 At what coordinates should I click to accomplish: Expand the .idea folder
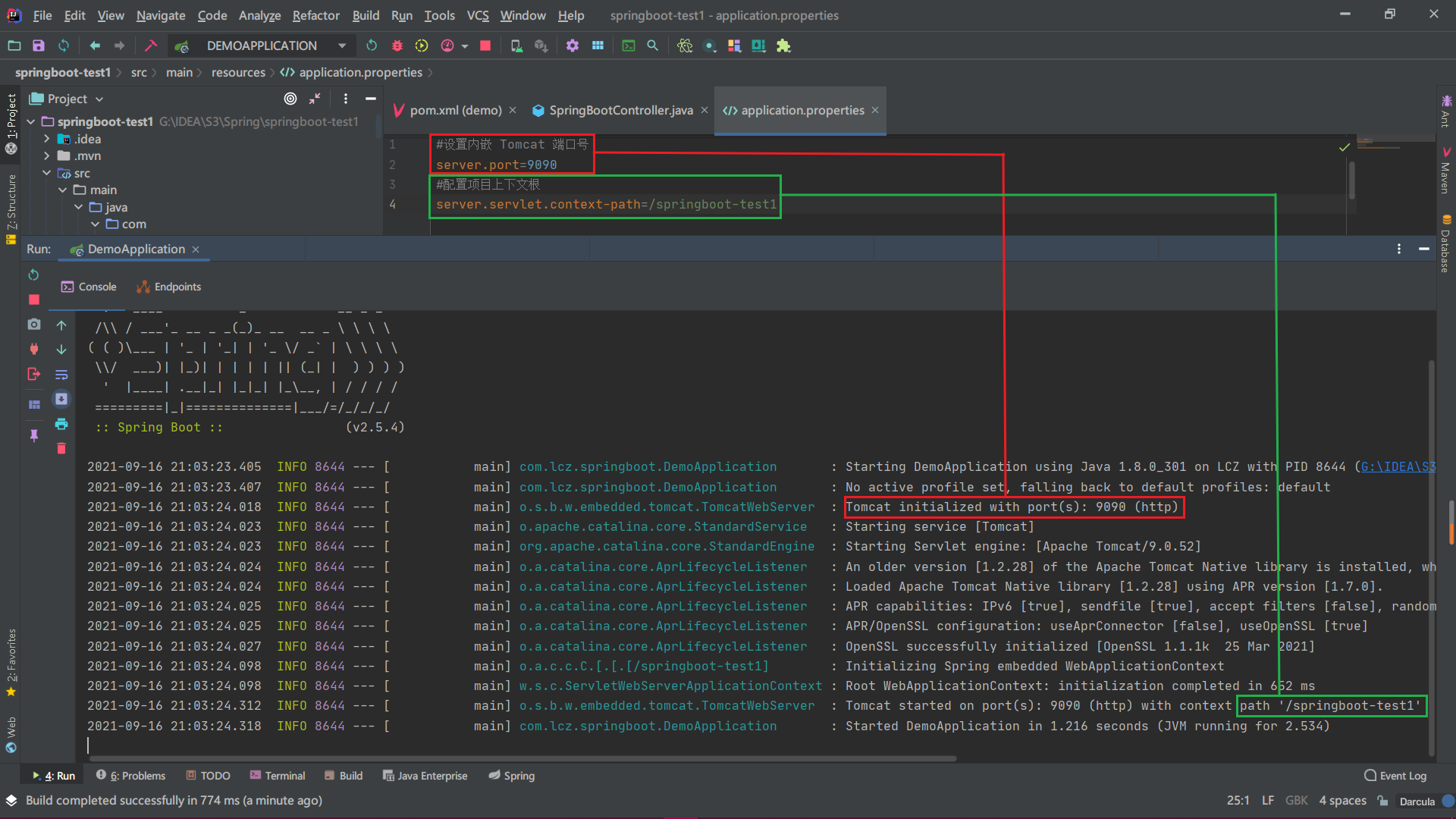[x=46, y=139]
